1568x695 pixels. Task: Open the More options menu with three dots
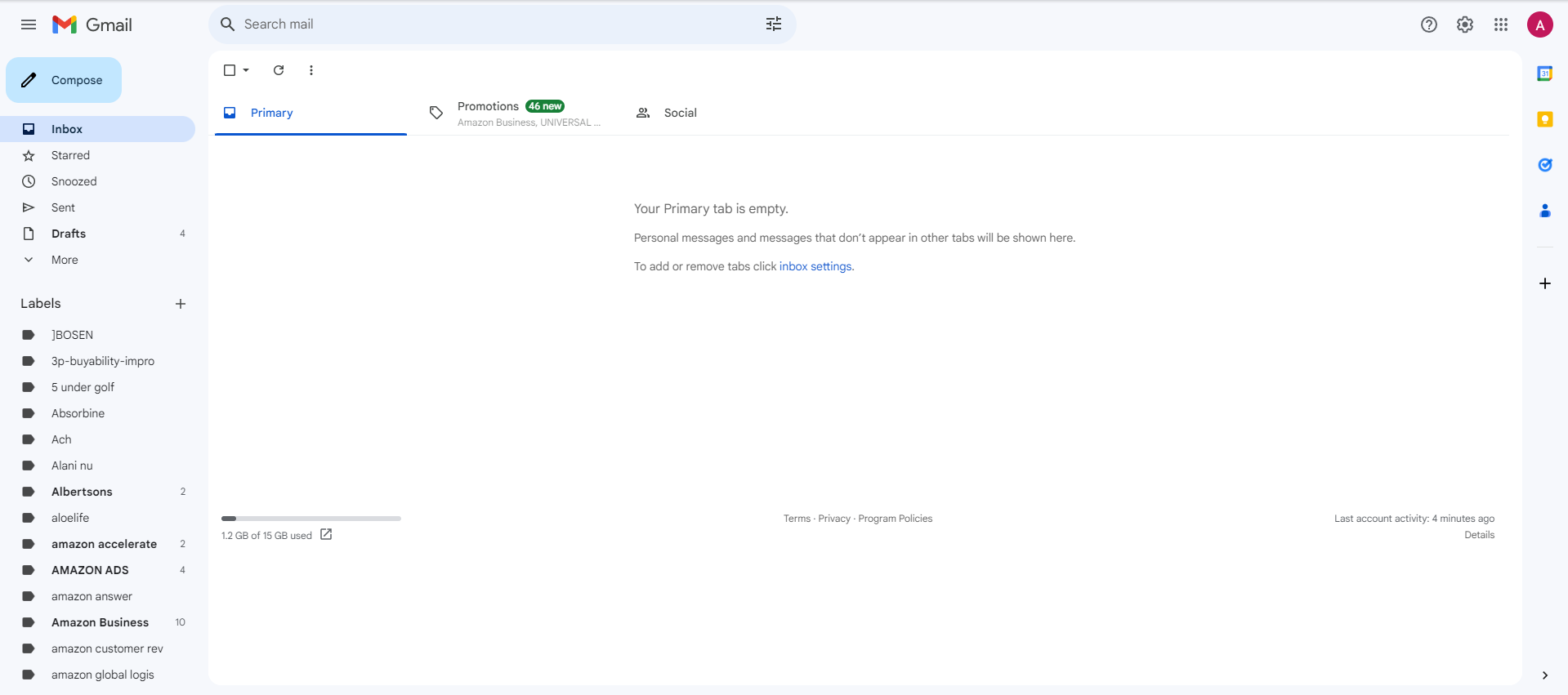click(x=311, y=70)
